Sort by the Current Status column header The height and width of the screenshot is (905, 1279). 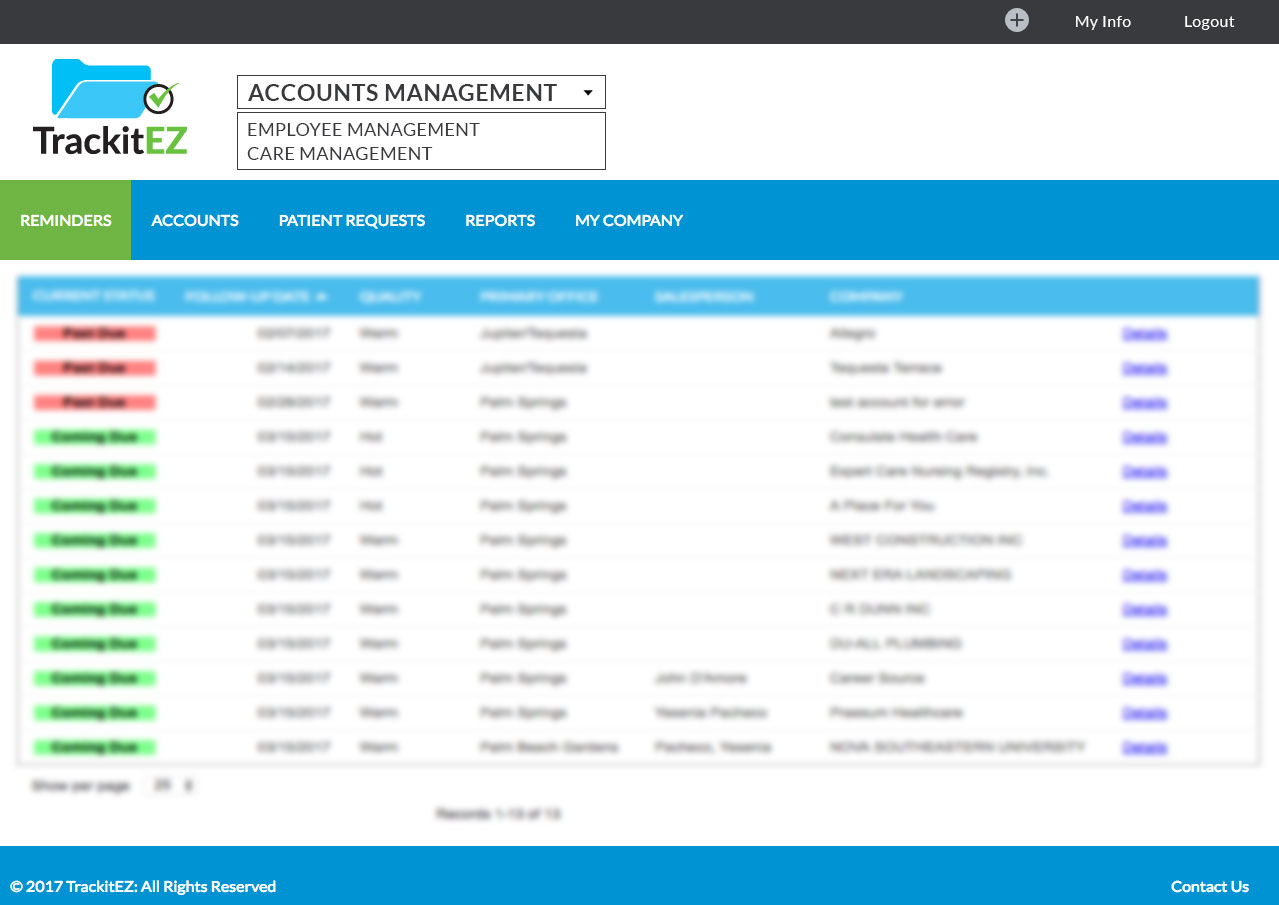tap(94, 297)
